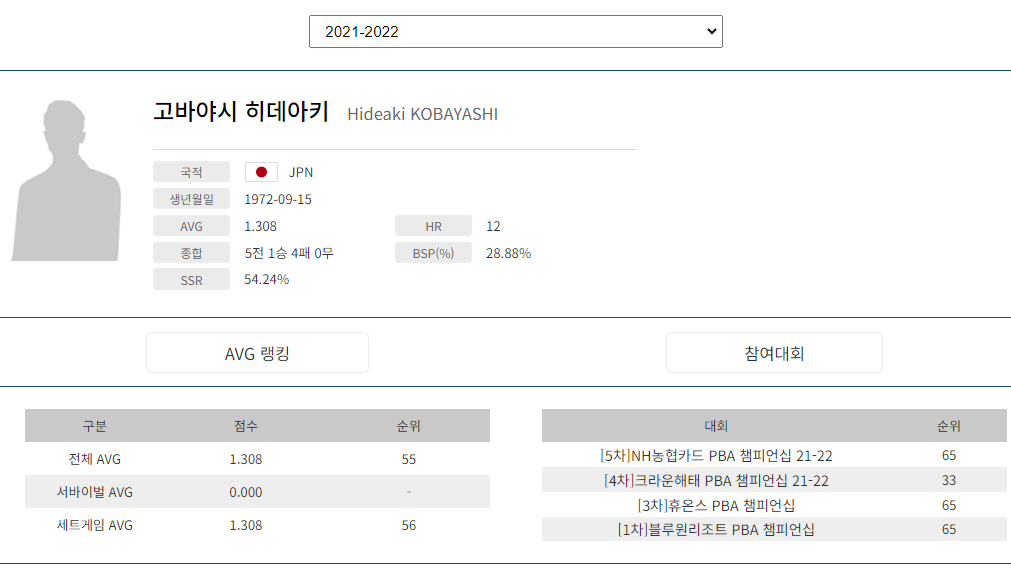
Task: Open [3차]휴온스 PBA 챔피언십
Action: point(716,505)
